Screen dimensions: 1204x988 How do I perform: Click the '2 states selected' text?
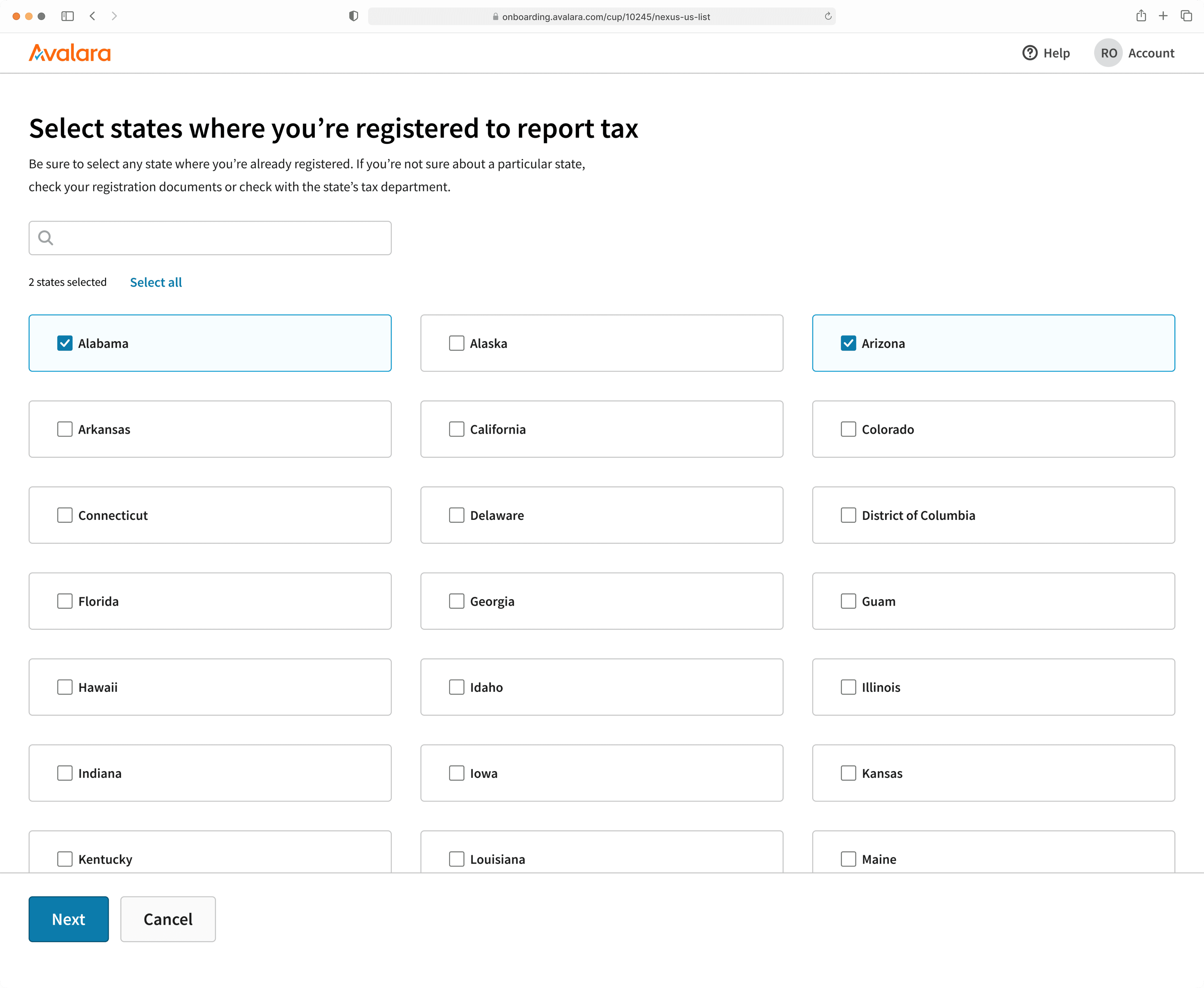(x=68, y=282)
